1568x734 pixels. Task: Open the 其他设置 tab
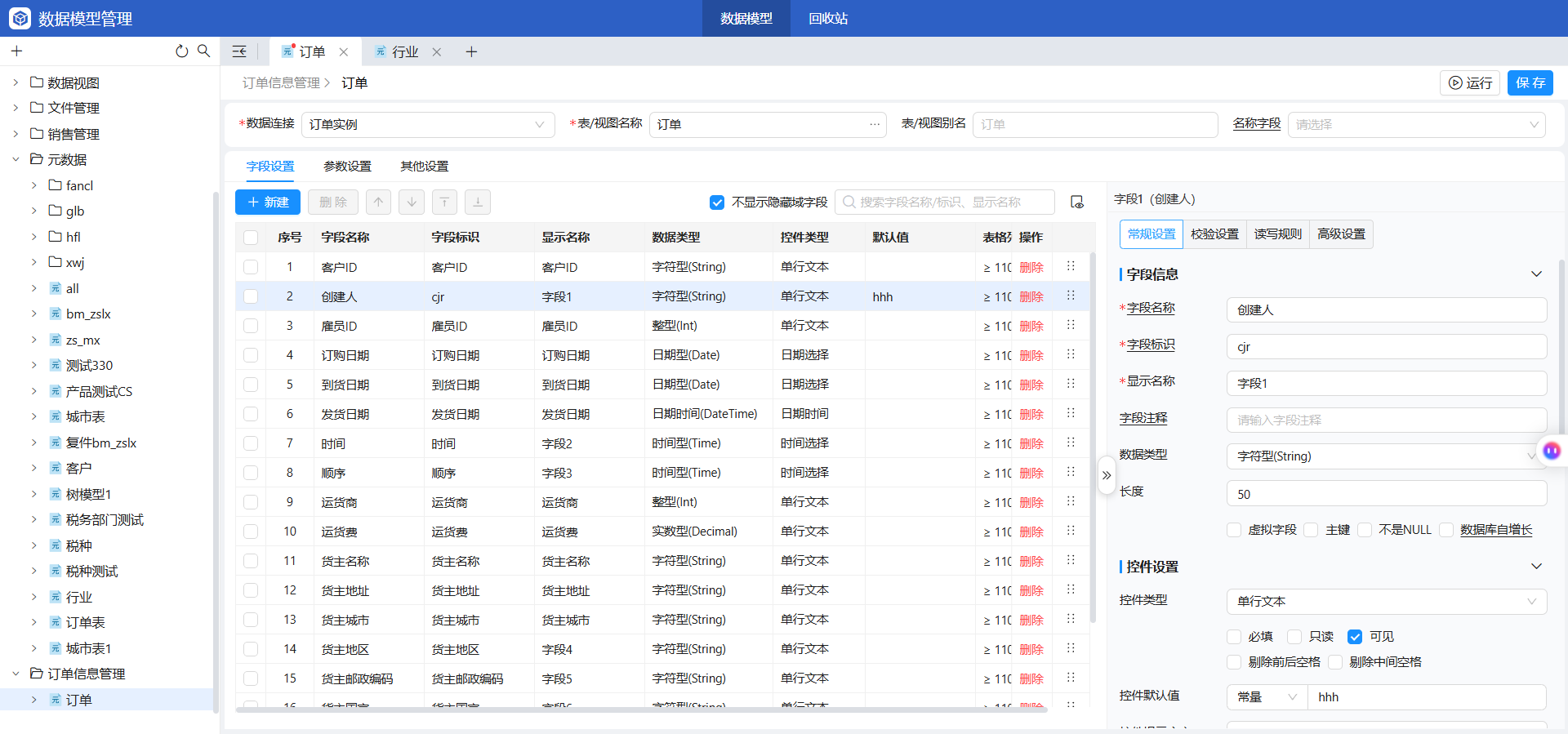424,167
